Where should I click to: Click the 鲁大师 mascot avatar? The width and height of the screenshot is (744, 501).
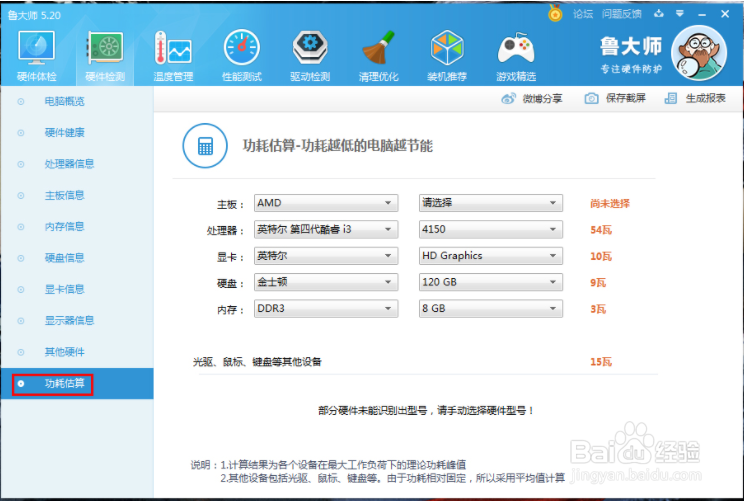[698, 53]
